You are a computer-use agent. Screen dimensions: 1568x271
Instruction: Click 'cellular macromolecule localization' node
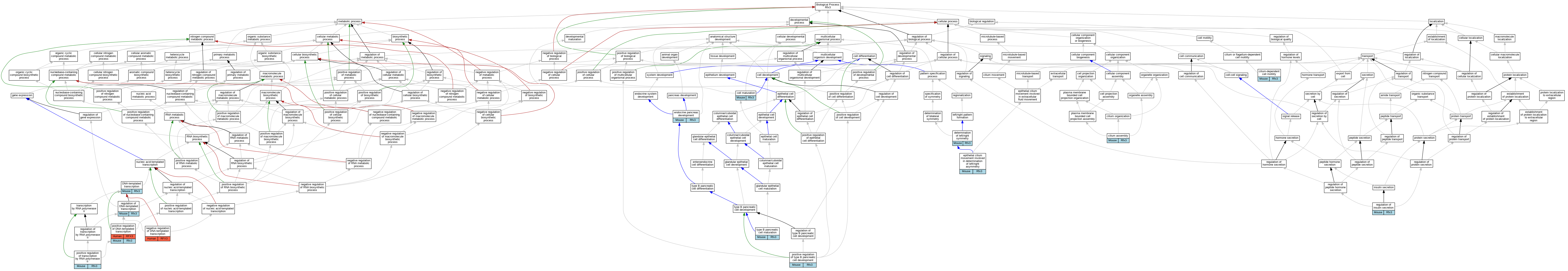pos(1505,56)
